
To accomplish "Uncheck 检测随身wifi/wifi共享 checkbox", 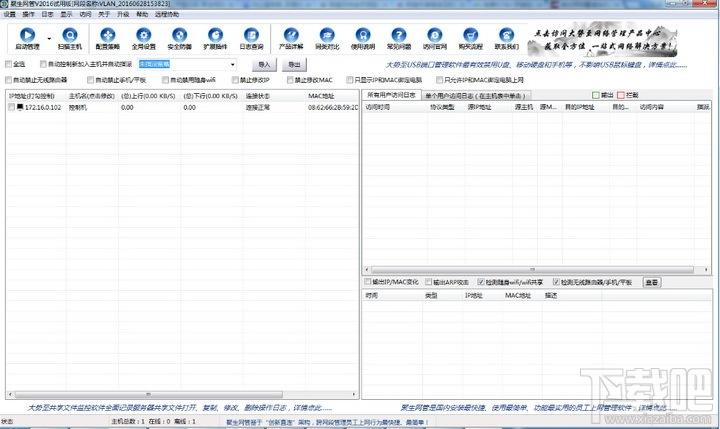I will pyautogui.click(x=481, y=282).
